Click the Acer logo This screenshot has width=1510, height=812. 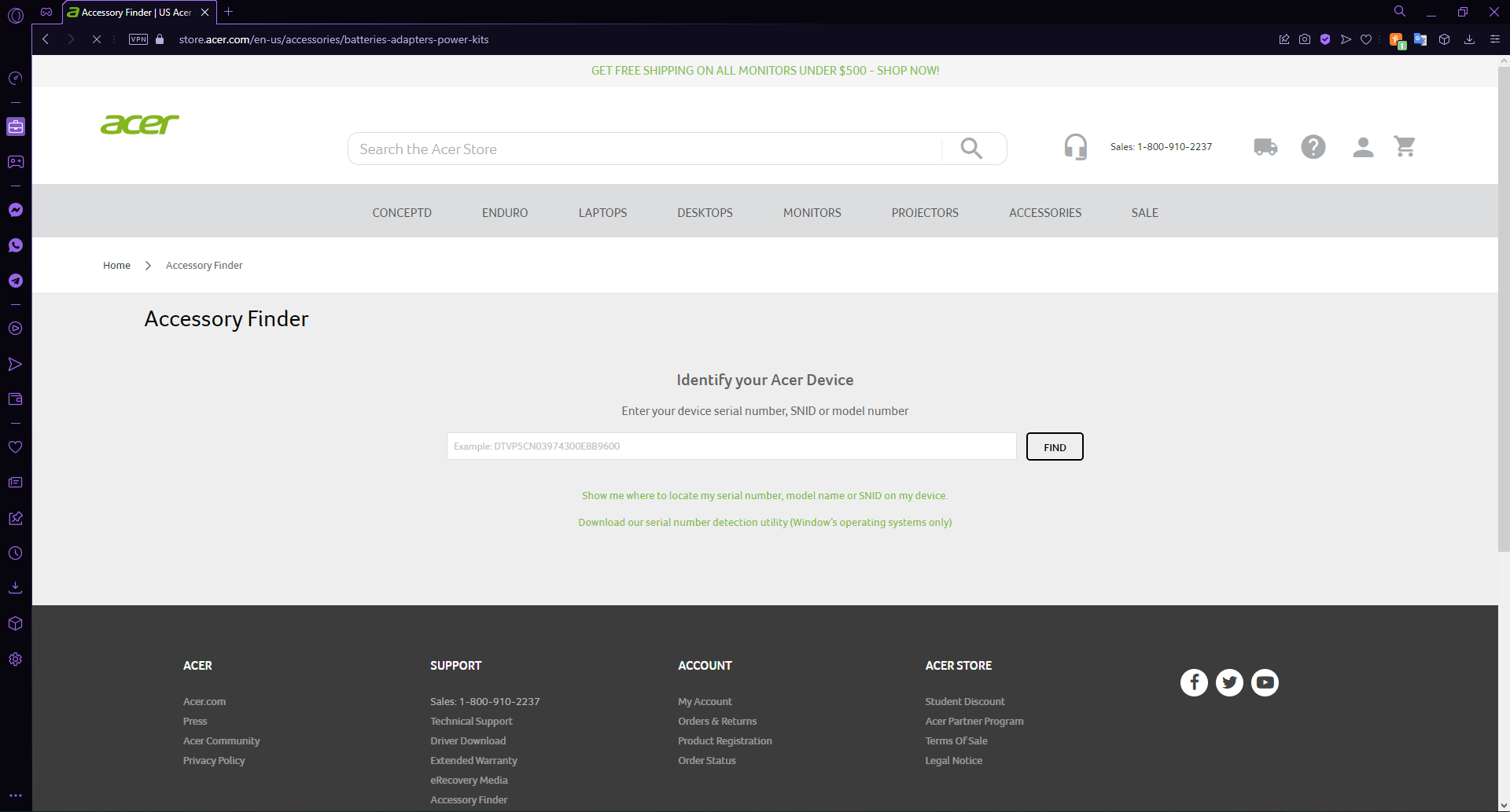140,124
